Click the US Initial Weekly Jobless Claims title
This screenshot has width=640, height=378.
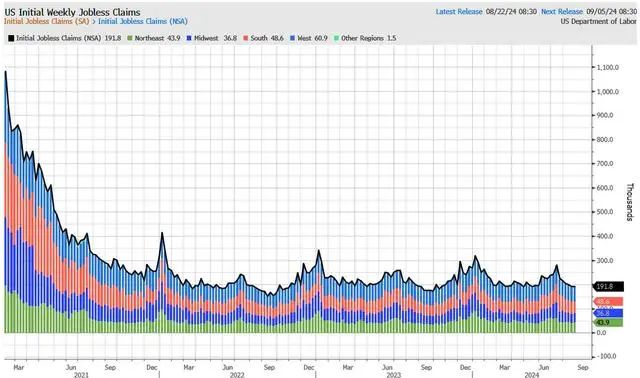(72, 12)
